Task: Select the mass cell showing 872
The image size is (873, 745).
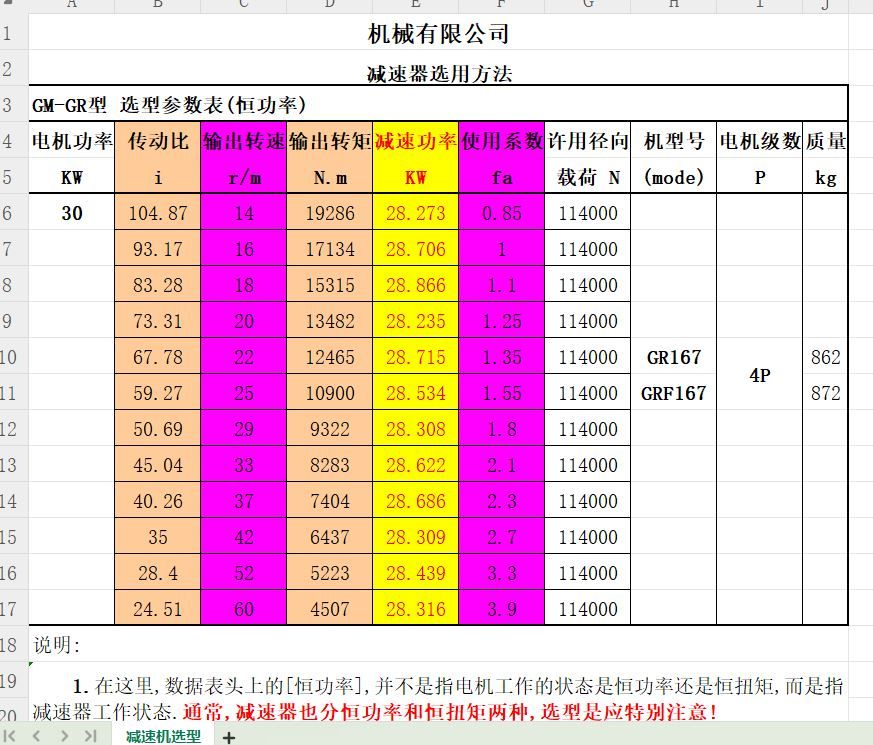Action: [x=825, y=393]
